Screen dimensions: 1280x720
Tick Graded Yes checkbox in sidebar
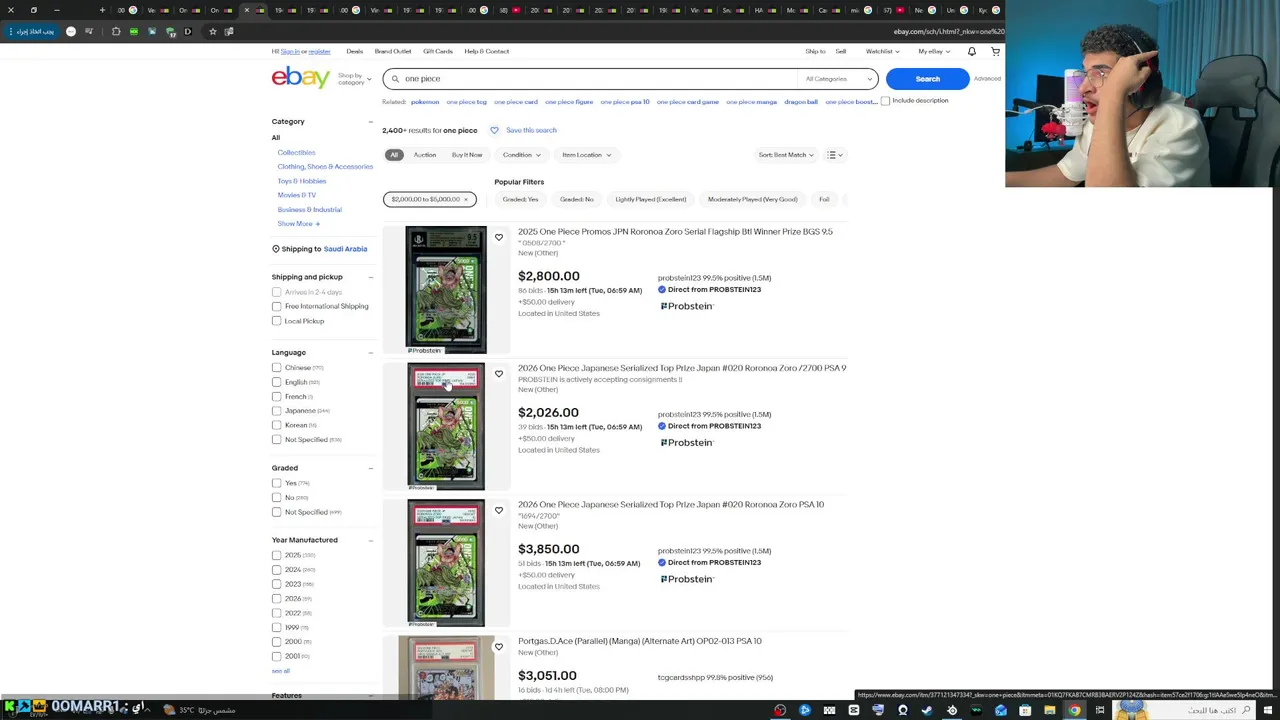click(276, 483)
